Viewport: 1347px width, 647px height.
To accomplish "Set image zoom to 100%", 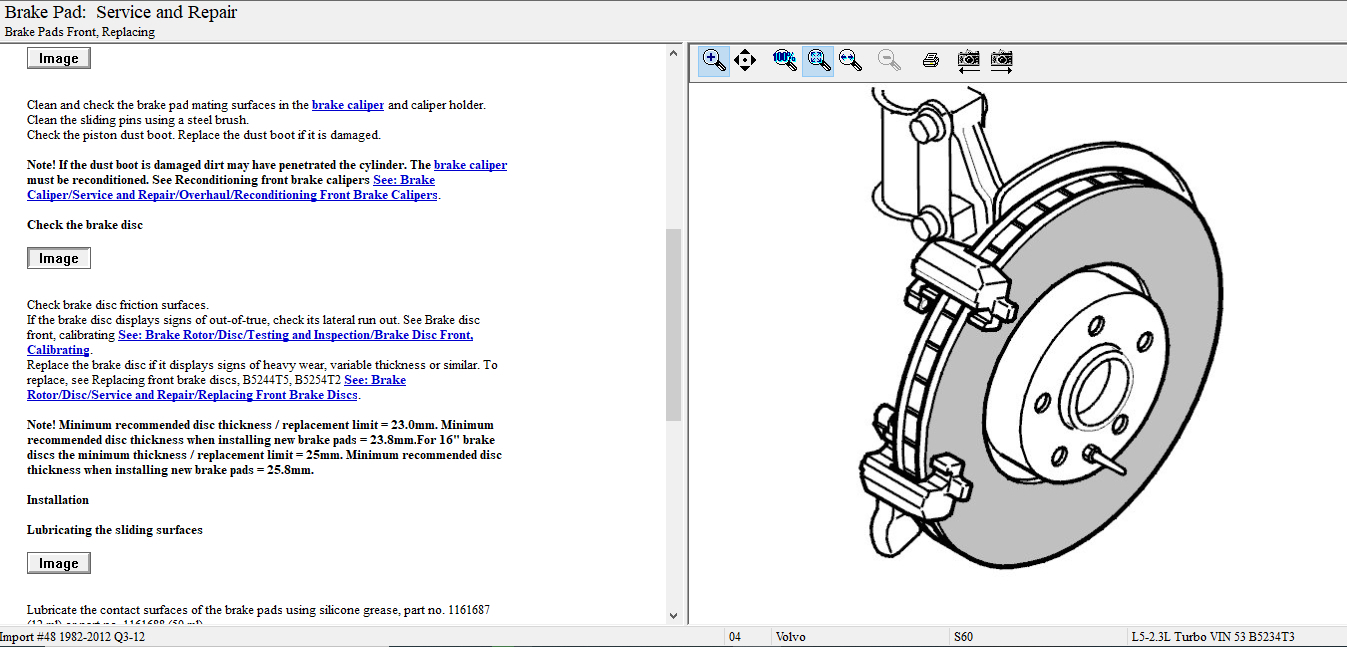I will [x=785, y=60].
